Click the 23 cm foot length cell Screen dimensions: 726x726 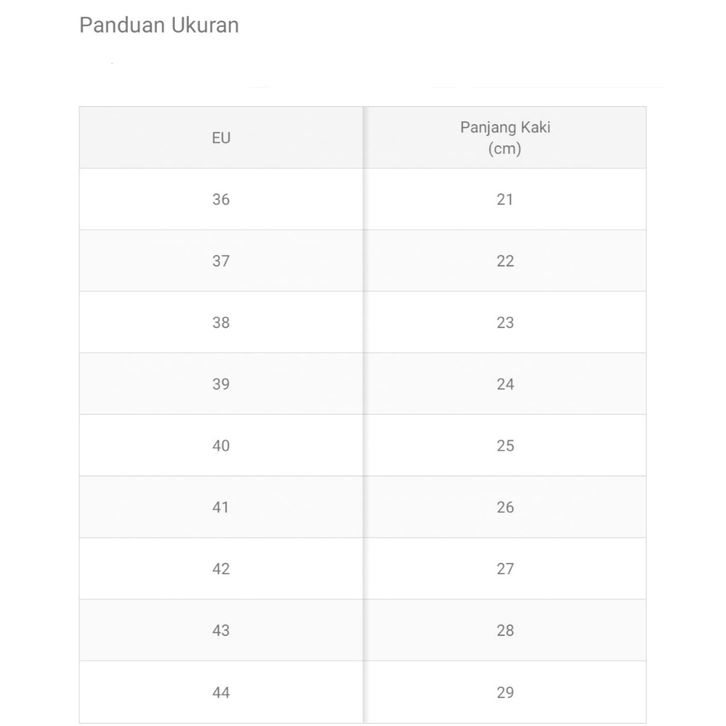tap(505, 323)
